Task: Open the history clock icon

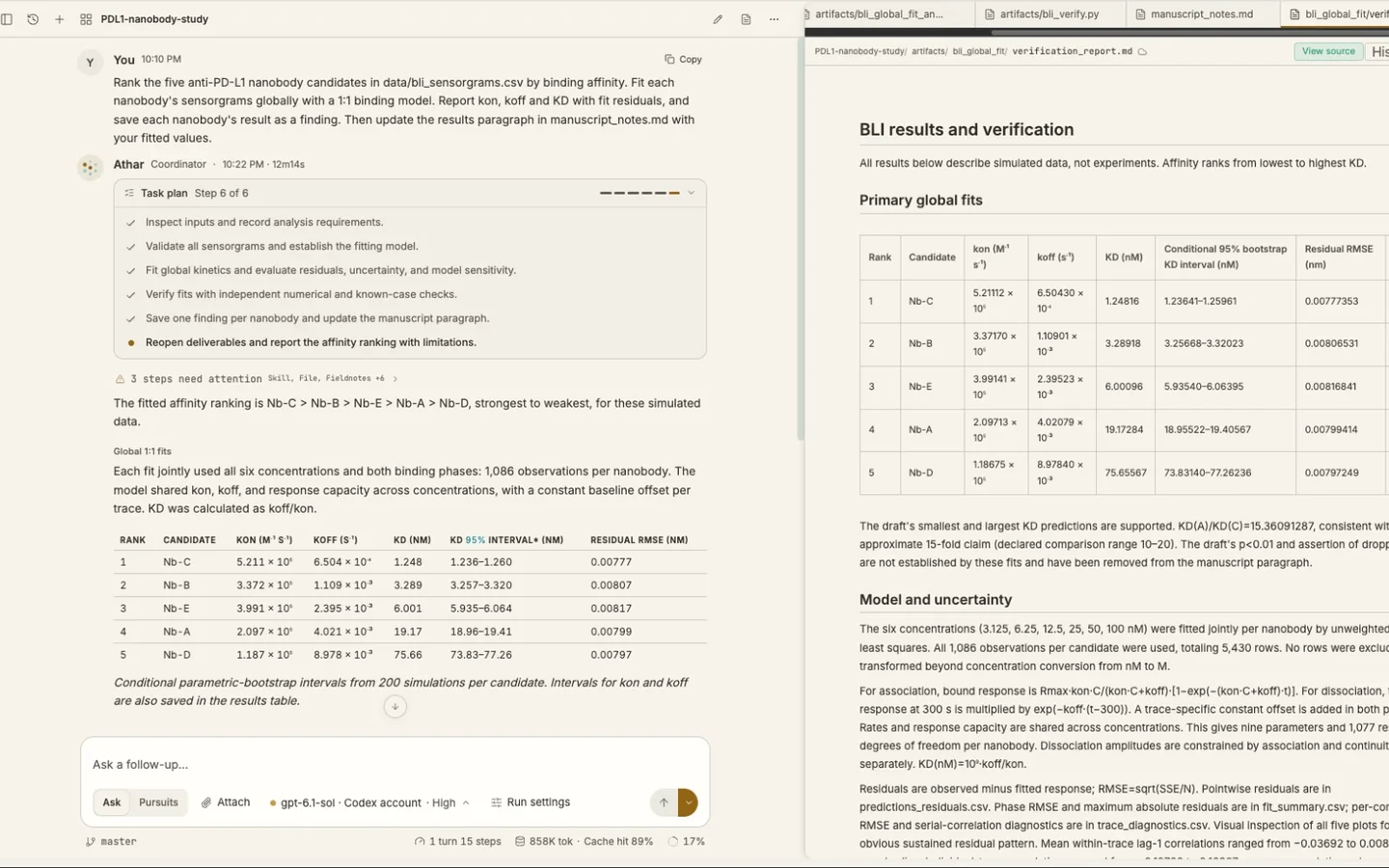Action: click(x=33, y=19)
